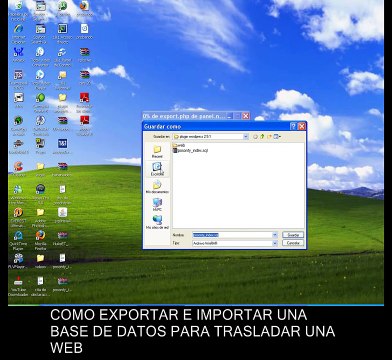Select the .sql file in the list

pos(191,150)
